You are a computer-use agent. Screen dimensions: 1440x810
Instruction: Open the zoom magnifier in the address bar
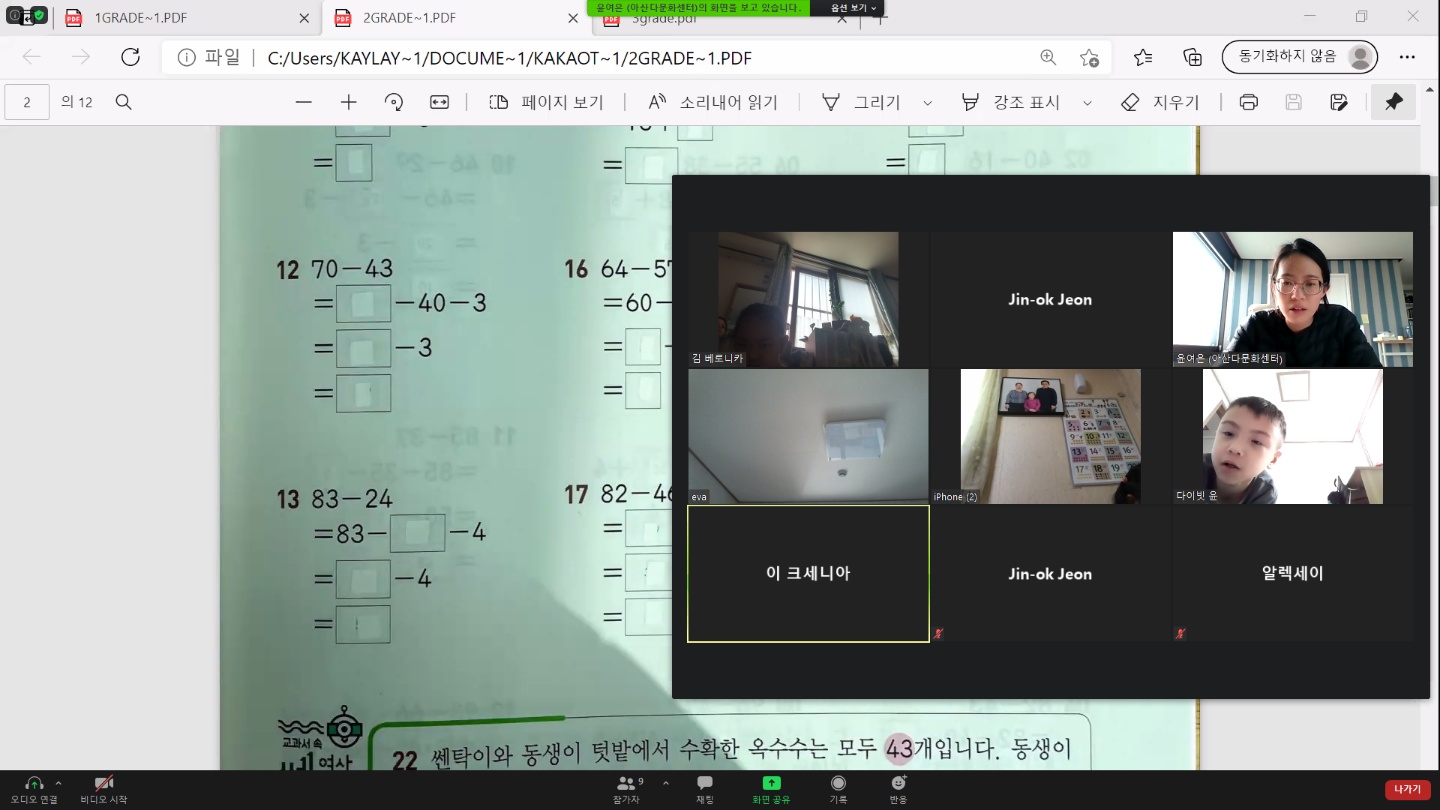1048,57
